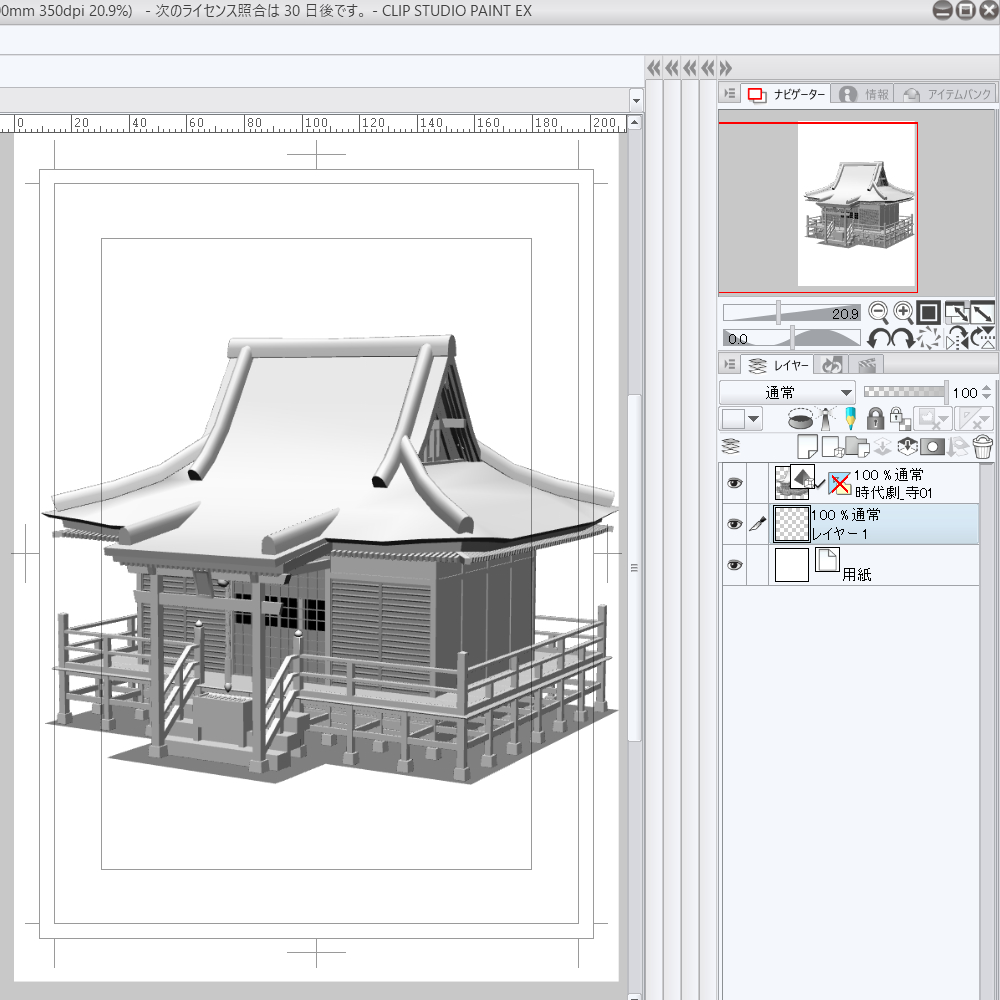The image size is (1000, 1000).
Task: Click the zoom out magnifier in Navigator
Action: 878,312
